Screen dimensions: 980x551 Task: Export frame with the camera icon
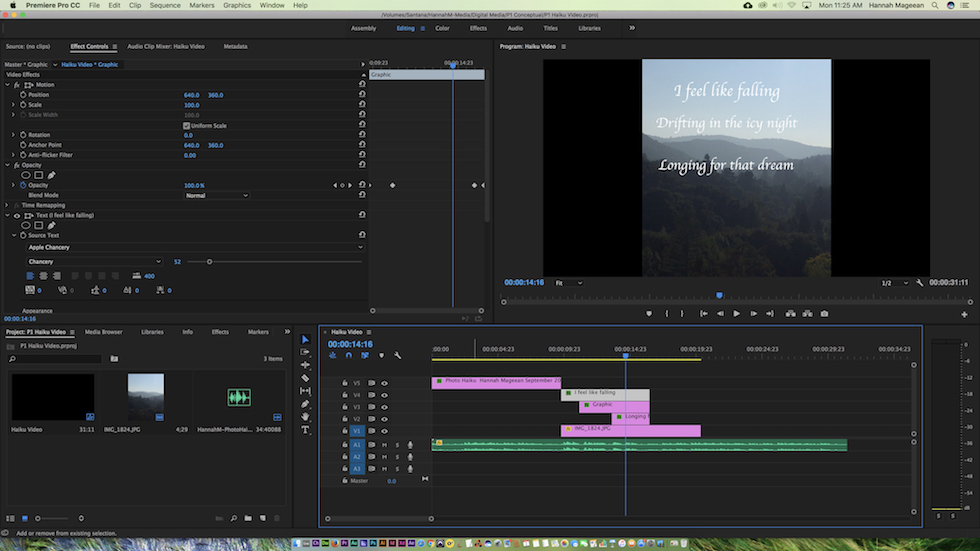[x=824, y=314]
